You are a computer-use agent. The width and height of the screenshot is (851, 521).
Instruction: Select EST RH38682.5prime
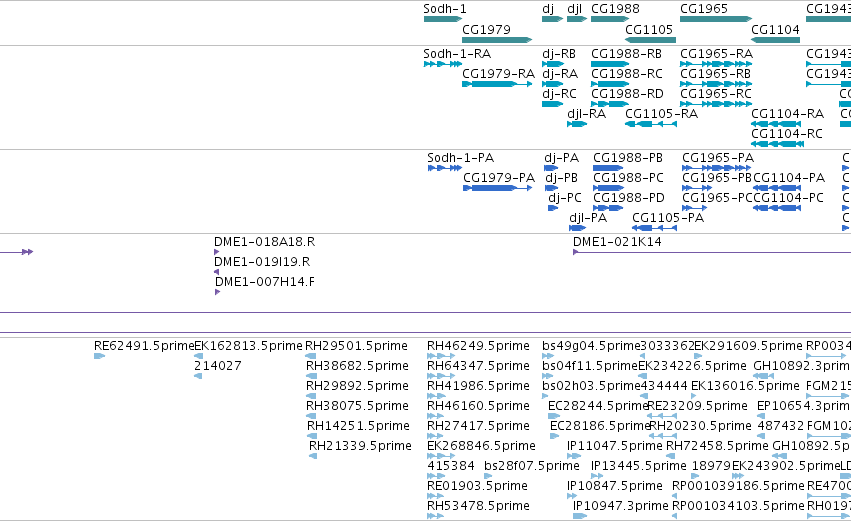(x=312, y=377)
